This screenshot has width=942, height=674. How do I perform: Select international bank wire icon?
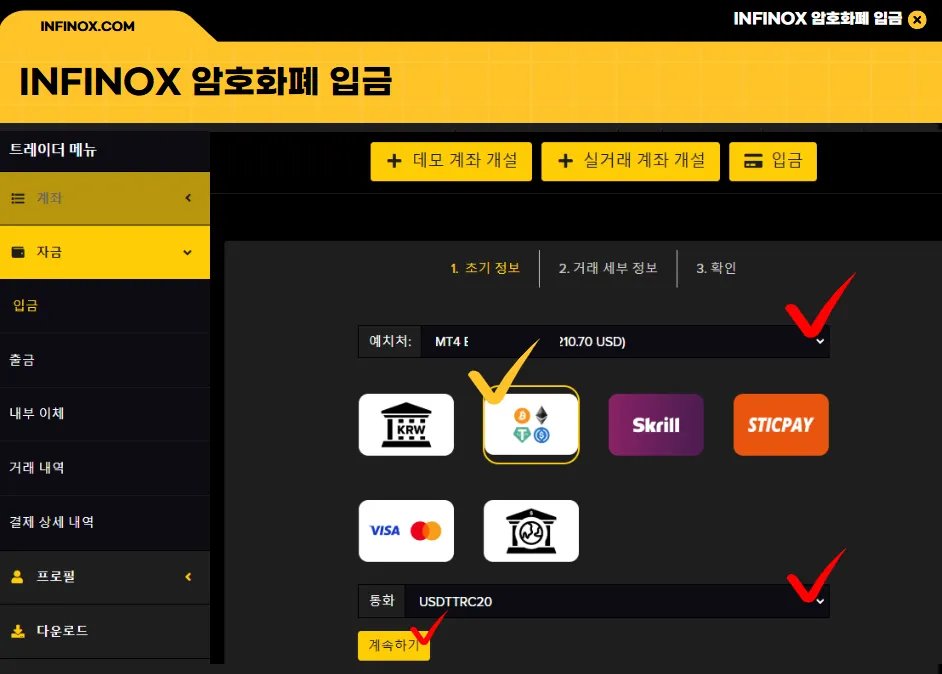pos(531,531)
